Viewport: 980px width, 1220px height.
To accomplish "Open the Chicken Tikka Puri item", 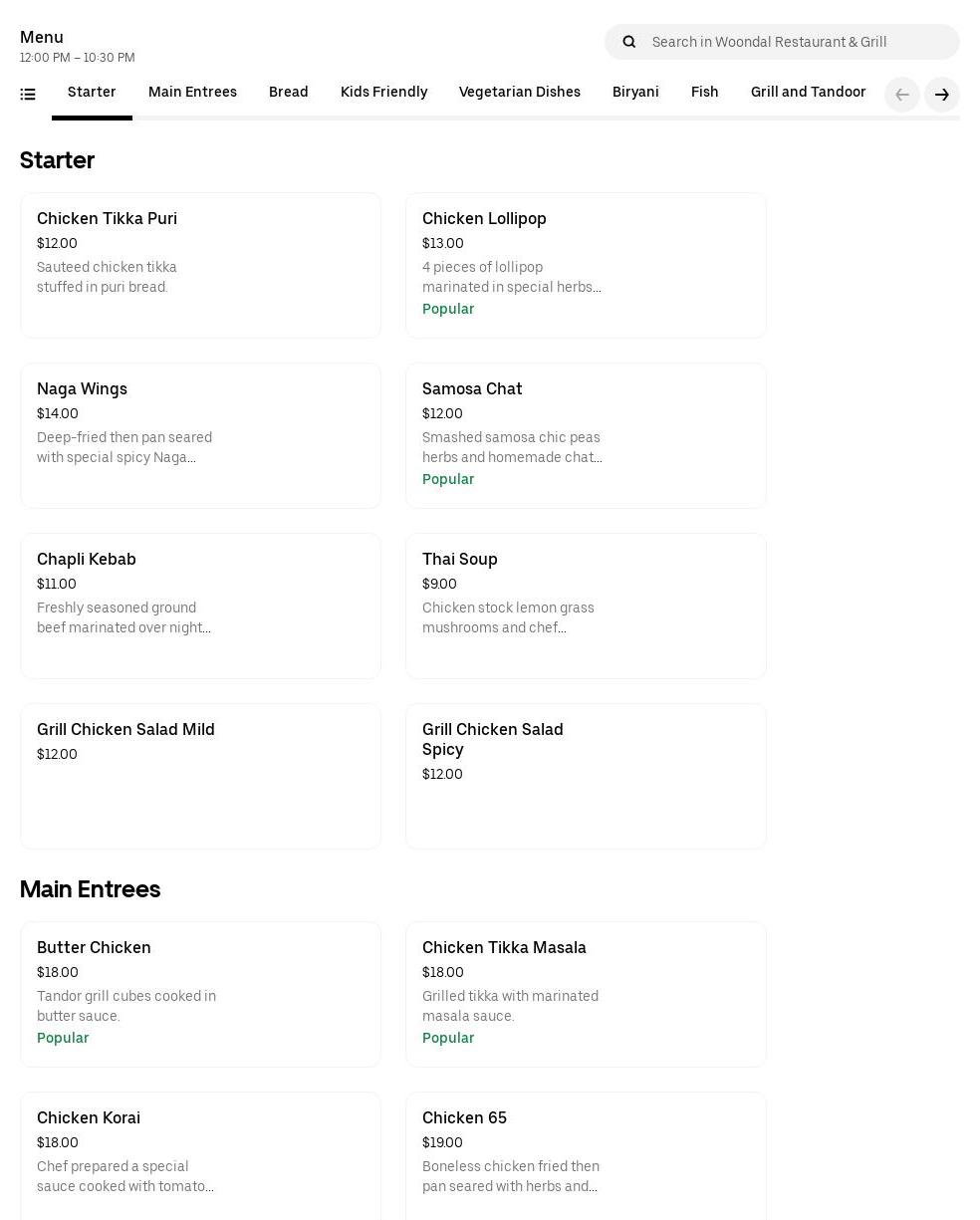I will coord(200,265).
